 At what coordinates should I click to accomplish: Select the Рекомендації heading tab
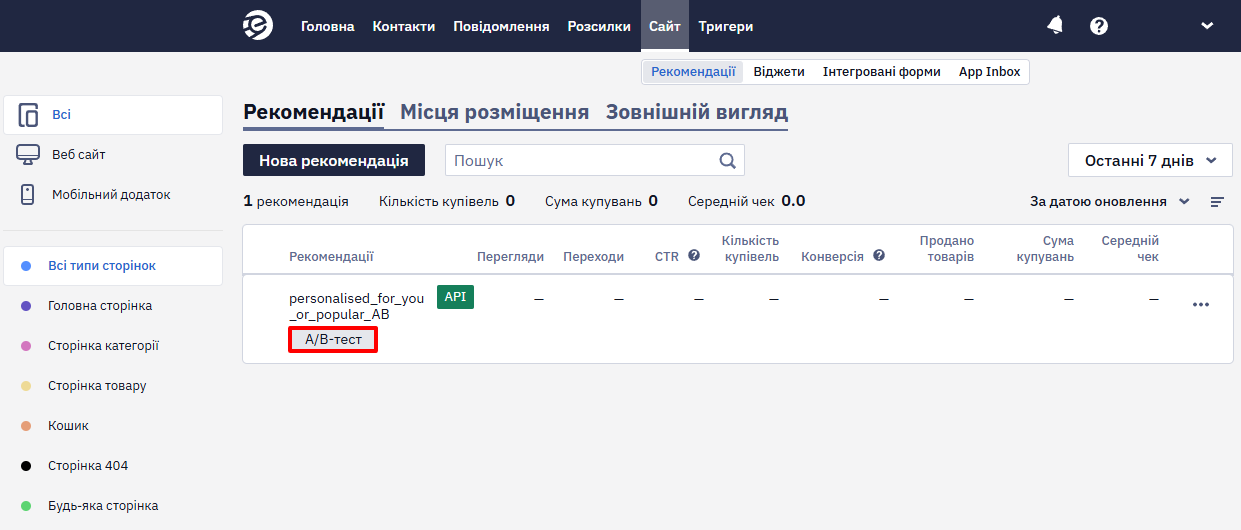tap(314, 112)
